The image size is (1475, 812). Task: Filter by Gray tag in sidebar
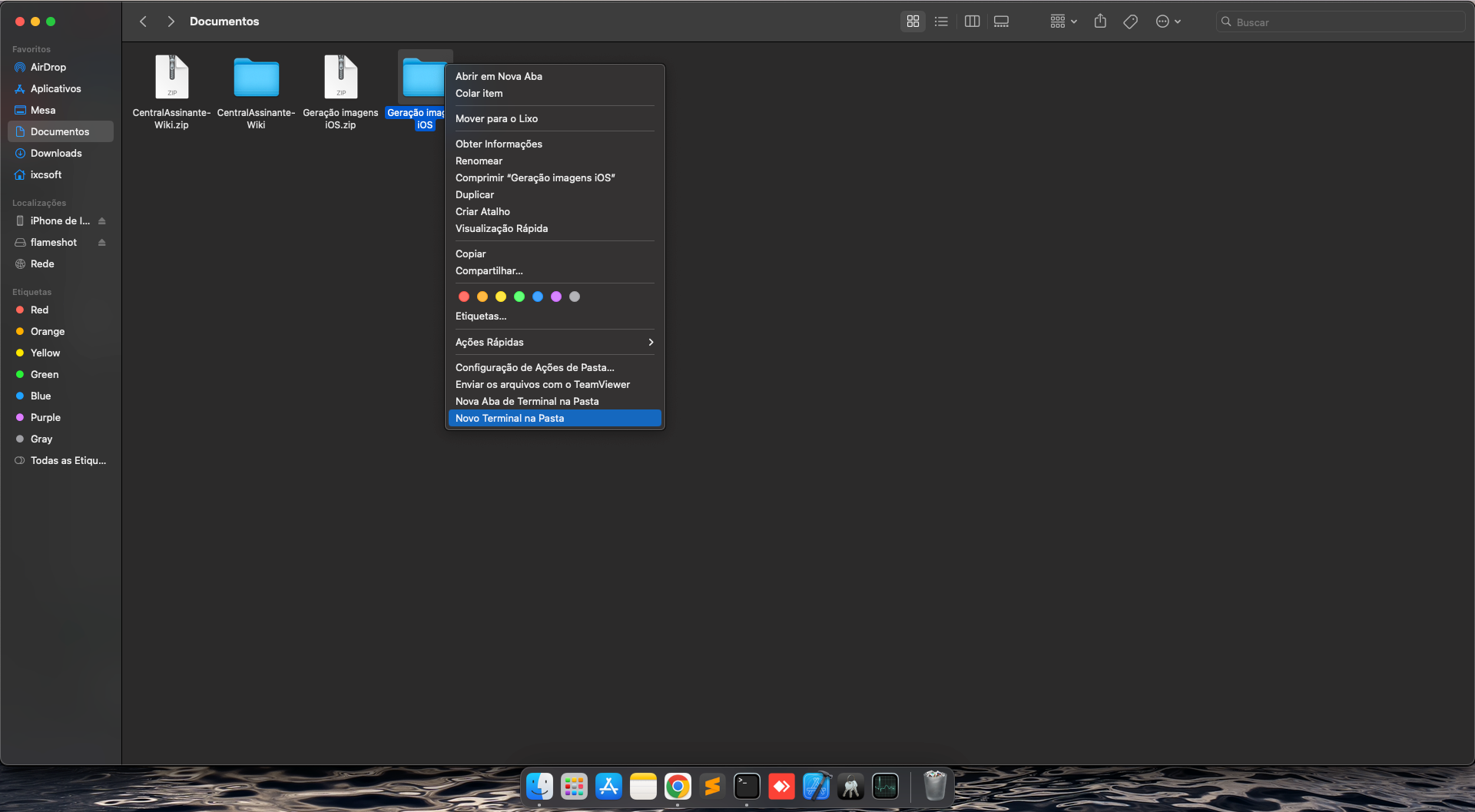[61, 439]
